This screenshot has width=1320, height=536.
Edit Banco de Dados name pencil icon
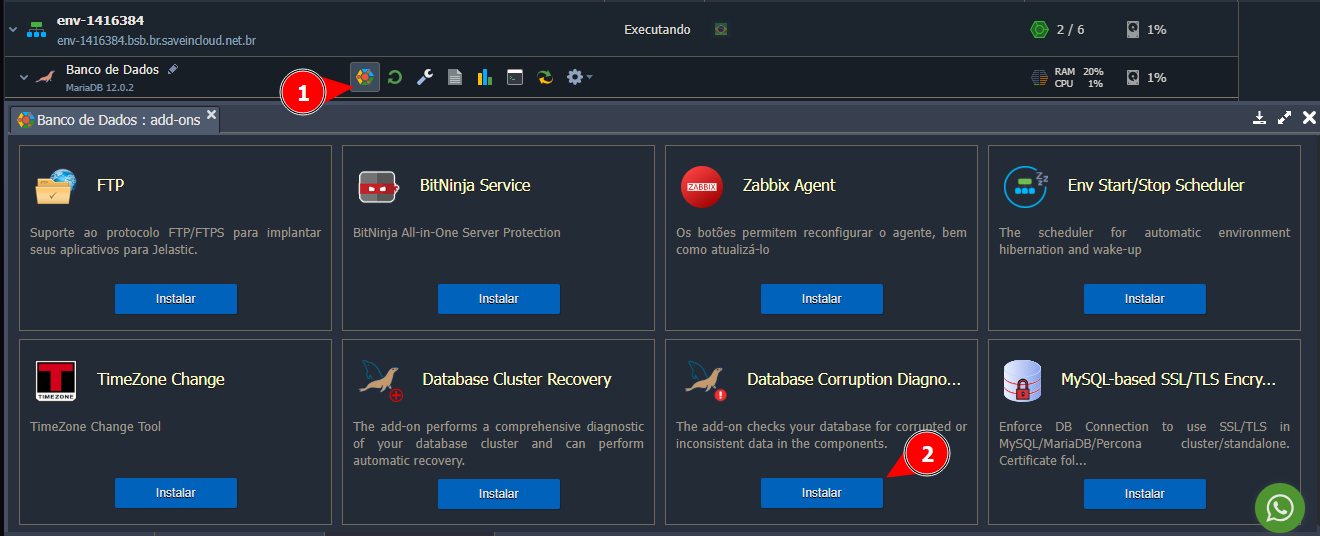pyautogui.click(x=173, y=69)
